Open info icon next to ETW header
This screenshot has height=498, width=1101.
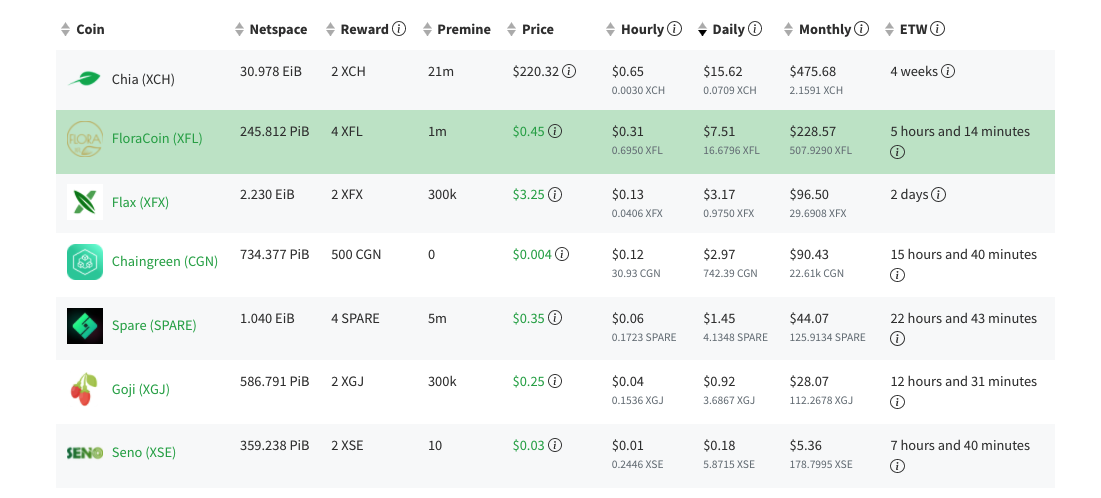pyautogui.click(x=937, y=29)
